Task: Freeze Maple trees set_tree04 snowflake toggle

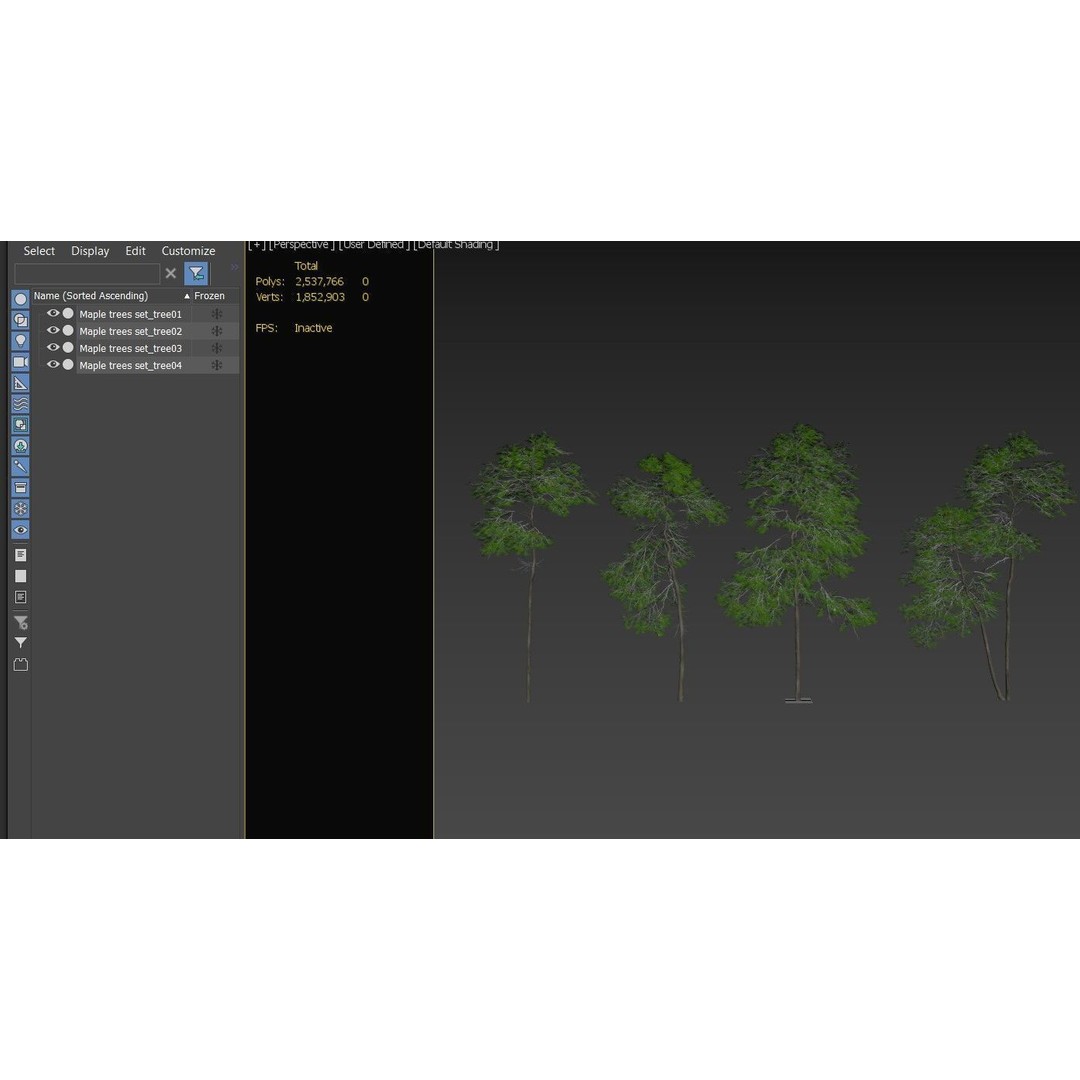Action: coord(216,366)
